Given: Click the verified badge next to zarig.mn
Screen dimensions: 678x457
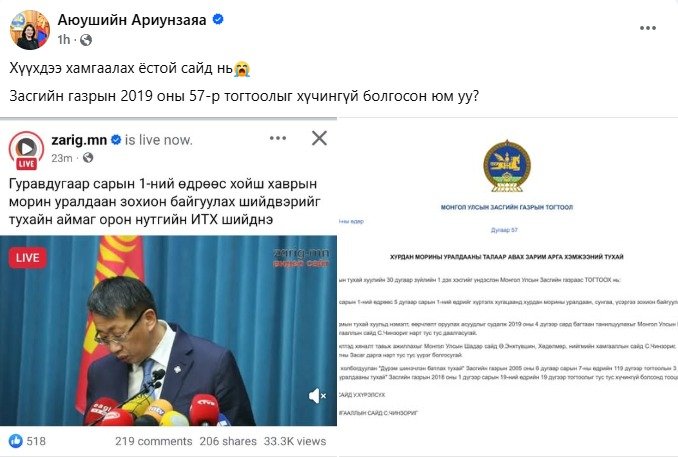Looking at the screenshot, I should (116, 140).
